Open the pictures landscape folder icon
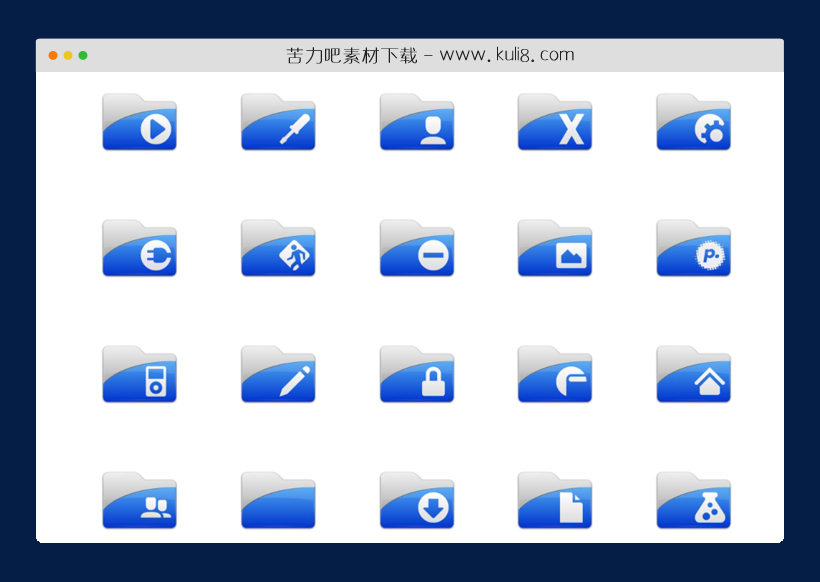Image resolution: width=820 pixels, height=582 pixels. point(555,249)
